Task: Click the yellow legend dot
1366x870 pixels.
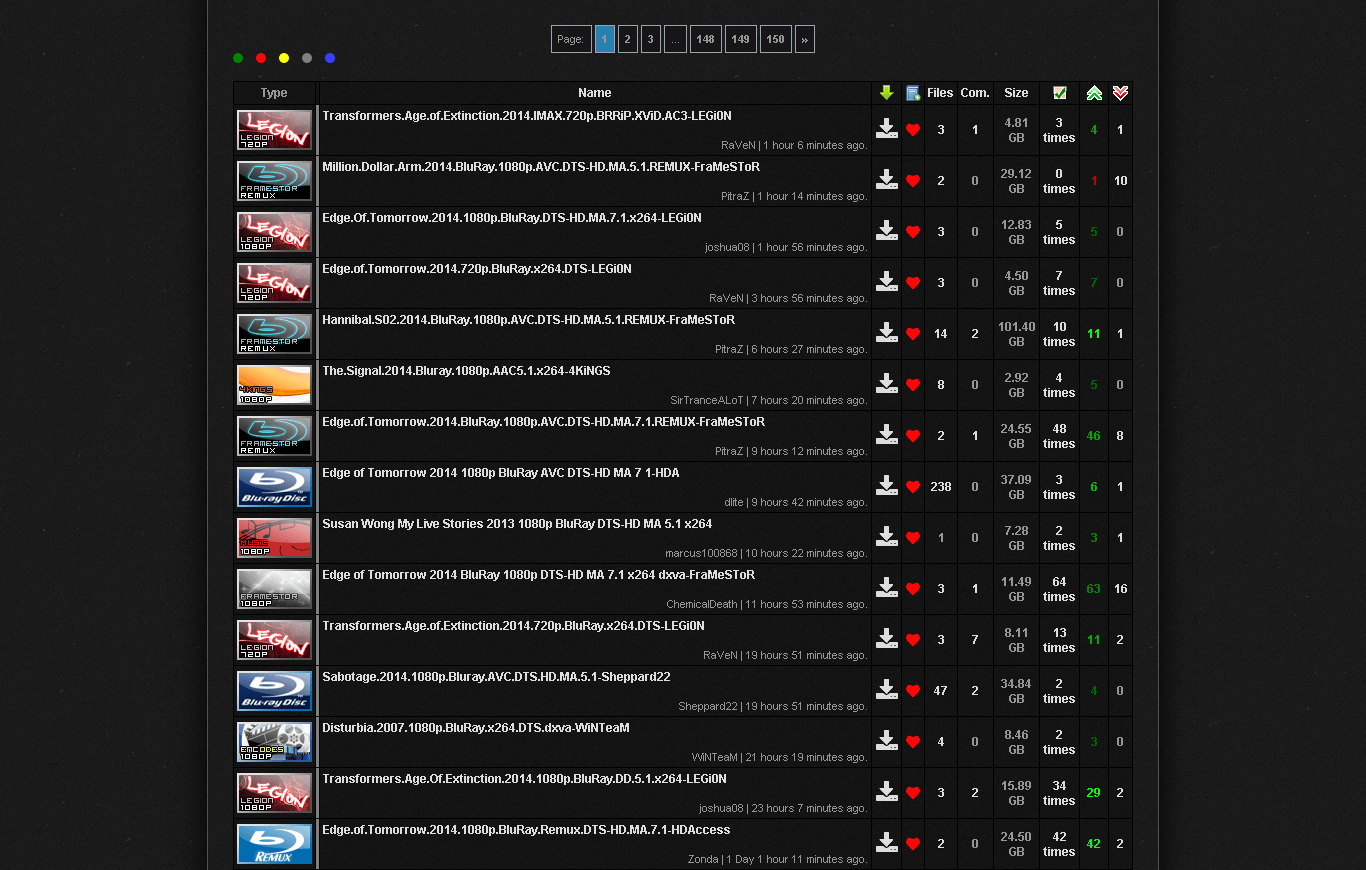Action: [x=284, y=58]
